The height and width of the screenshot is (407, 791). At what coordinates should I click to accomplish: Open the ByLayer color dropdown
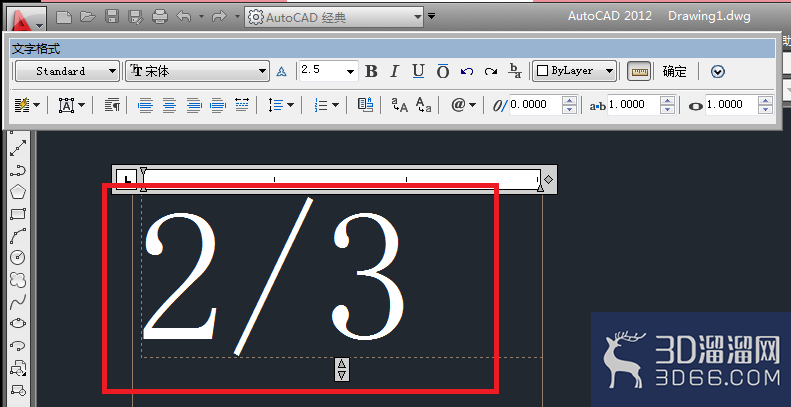coord(575,71)
